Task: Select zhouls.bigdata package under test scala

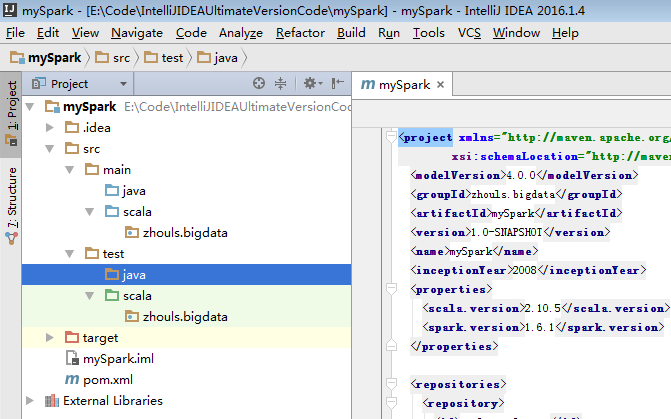Action: tap(187, 316)
